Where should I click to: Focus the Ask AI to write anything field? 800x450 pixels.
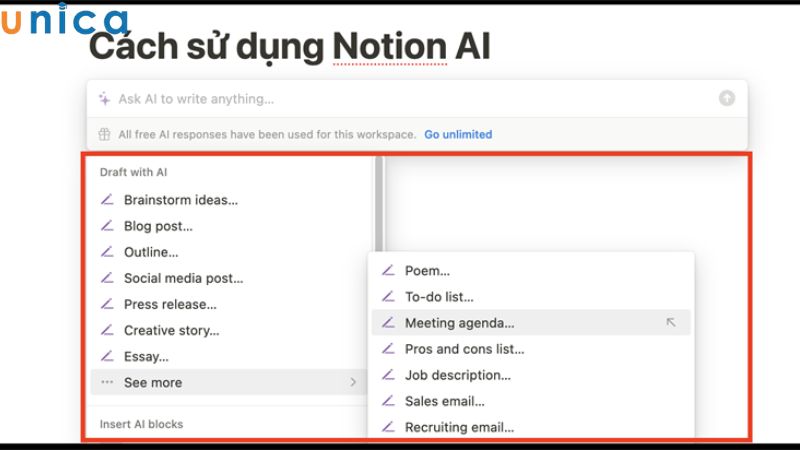click(x=408, y=98)
